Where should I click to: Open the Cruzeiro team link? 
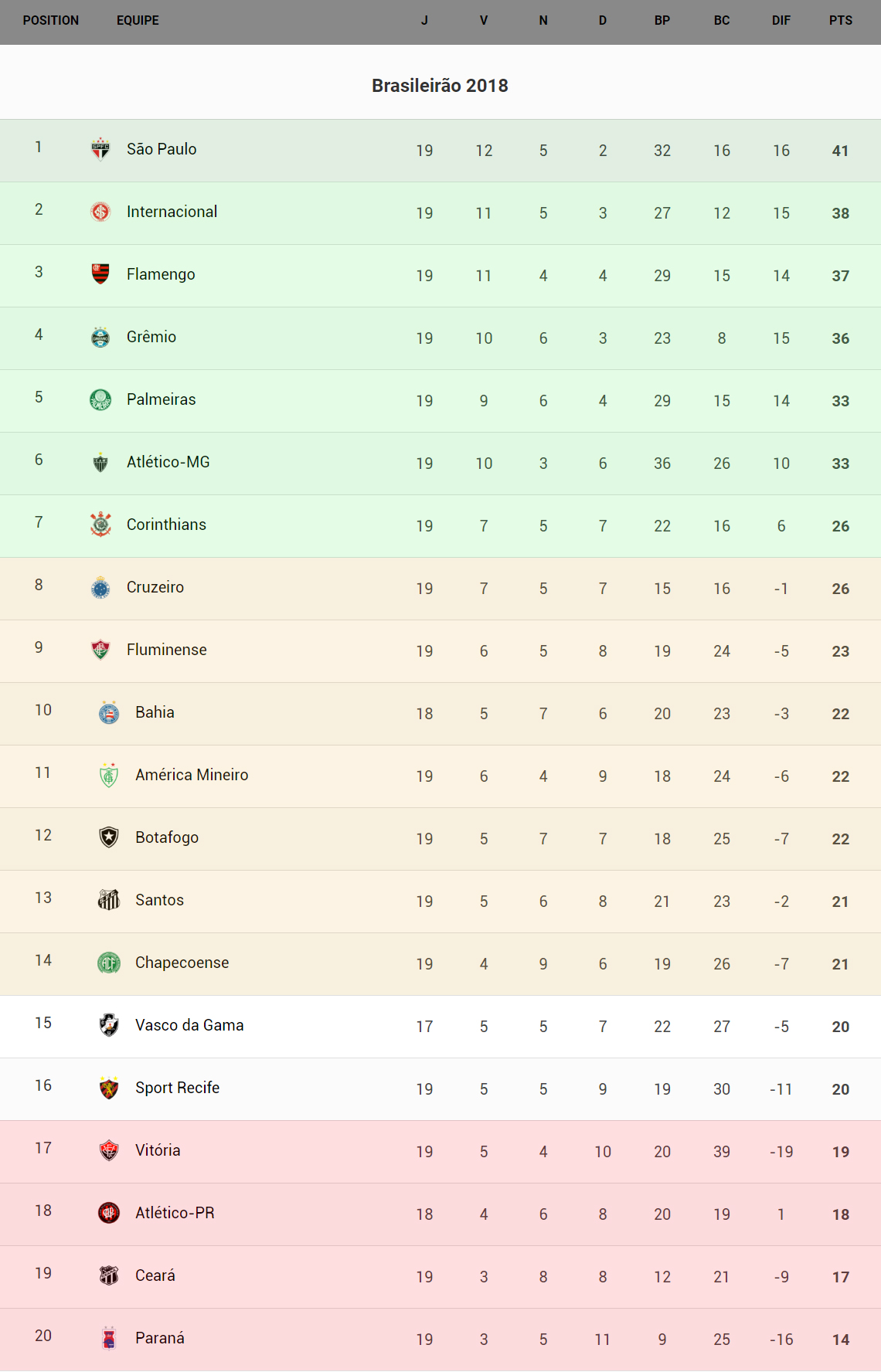(x=155, y=587)
